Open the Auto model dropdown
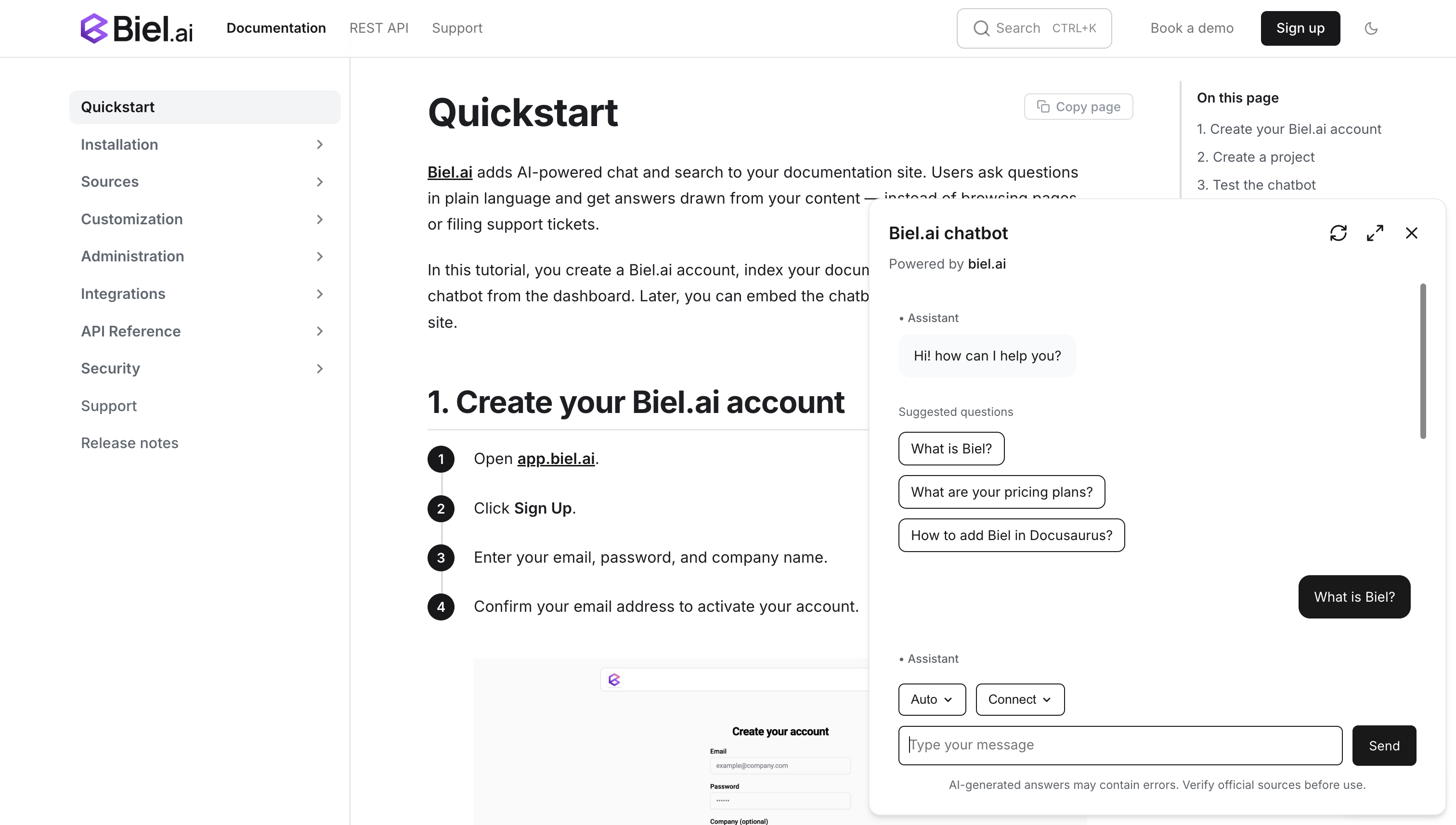Viewport: 1456px width, 825px height. [931, 699]
